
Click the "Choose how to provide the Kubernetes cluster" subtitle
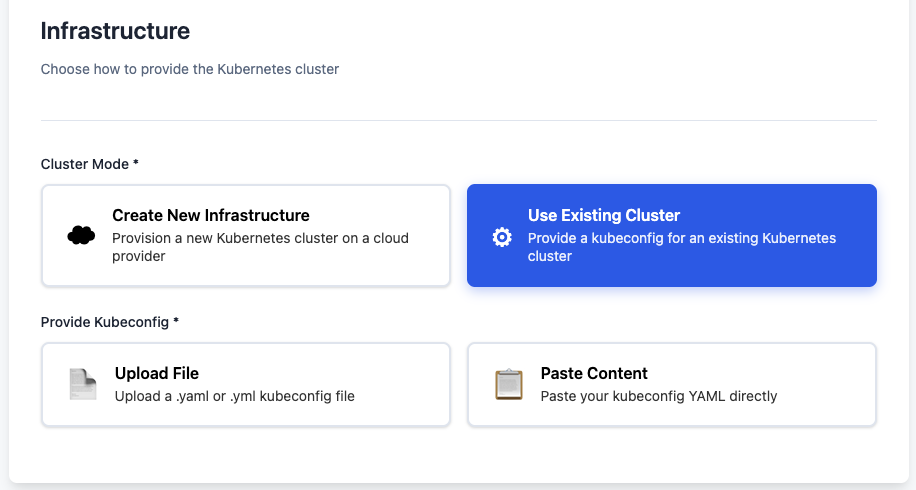coord(190,70)
